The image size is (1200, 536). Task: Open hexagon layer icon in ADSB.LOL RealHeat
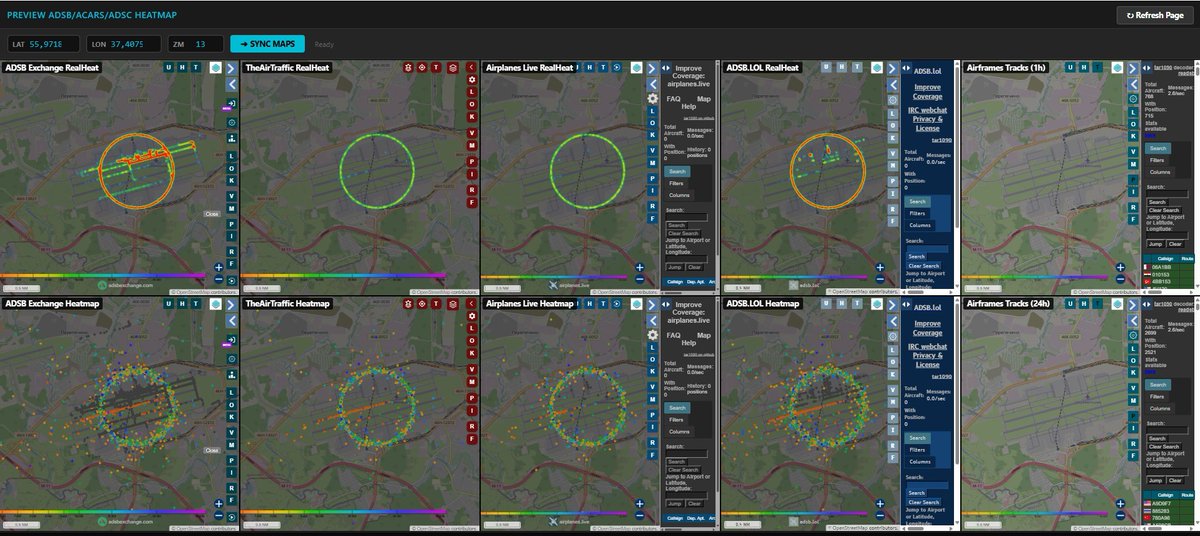877,68
